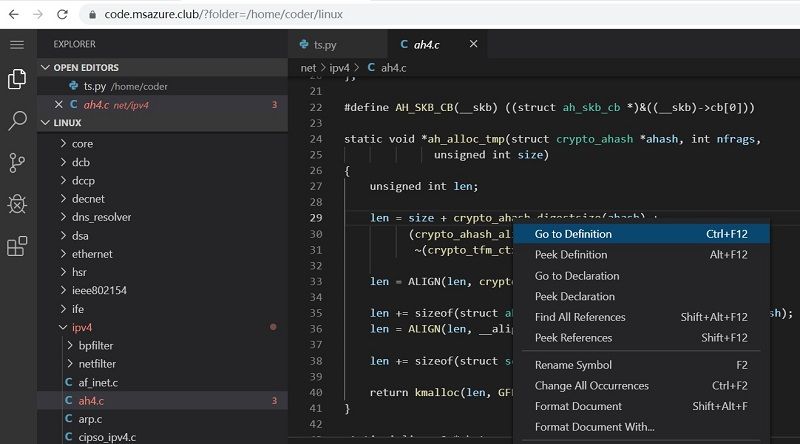Image resolution: width=800 pixels, height=444 pixels.
Task: Switch to the ah4.c tab
Action: [x=436, y=44]
